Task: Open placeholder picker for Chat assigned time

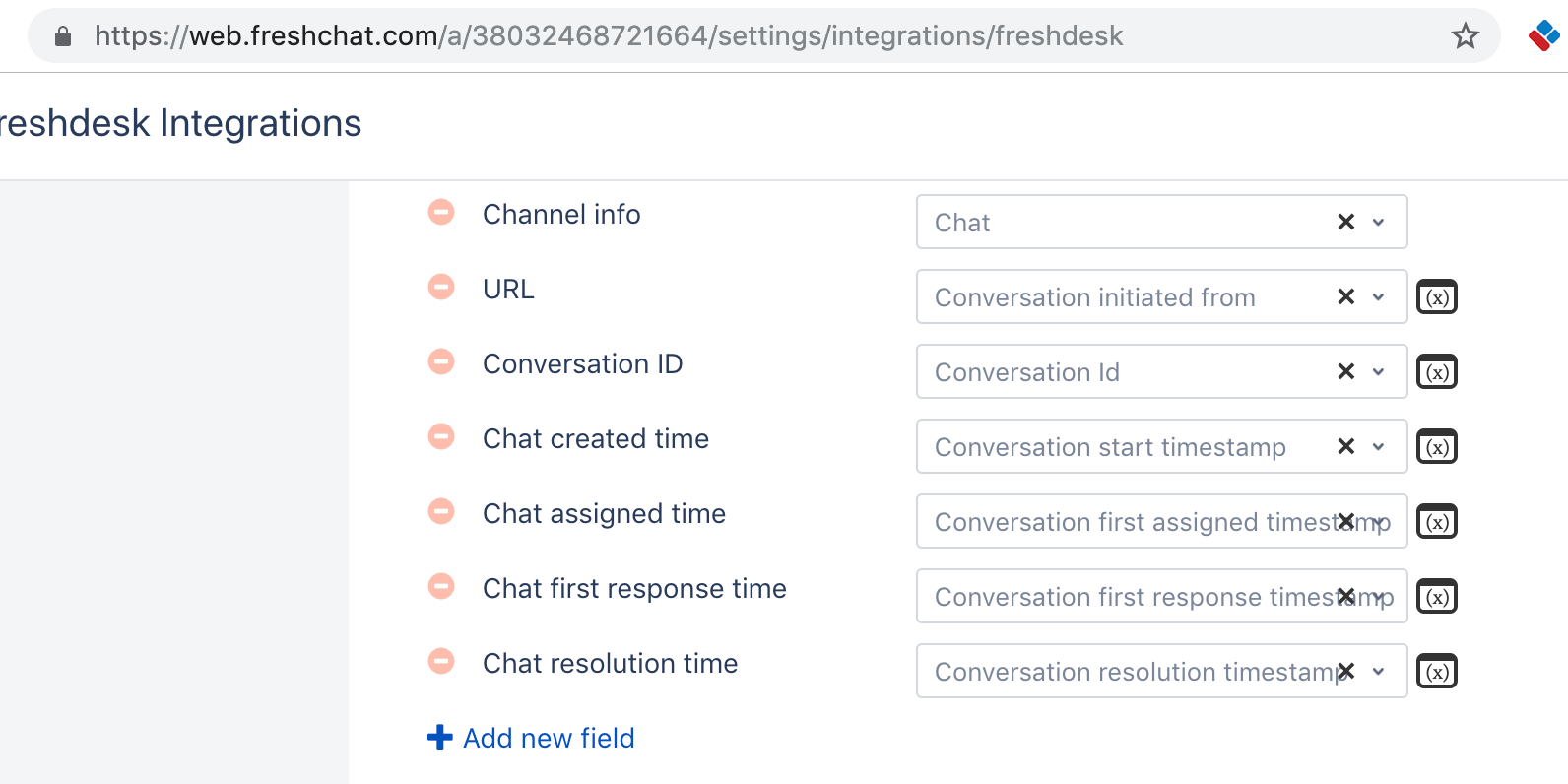Action: pos(1437,522)
